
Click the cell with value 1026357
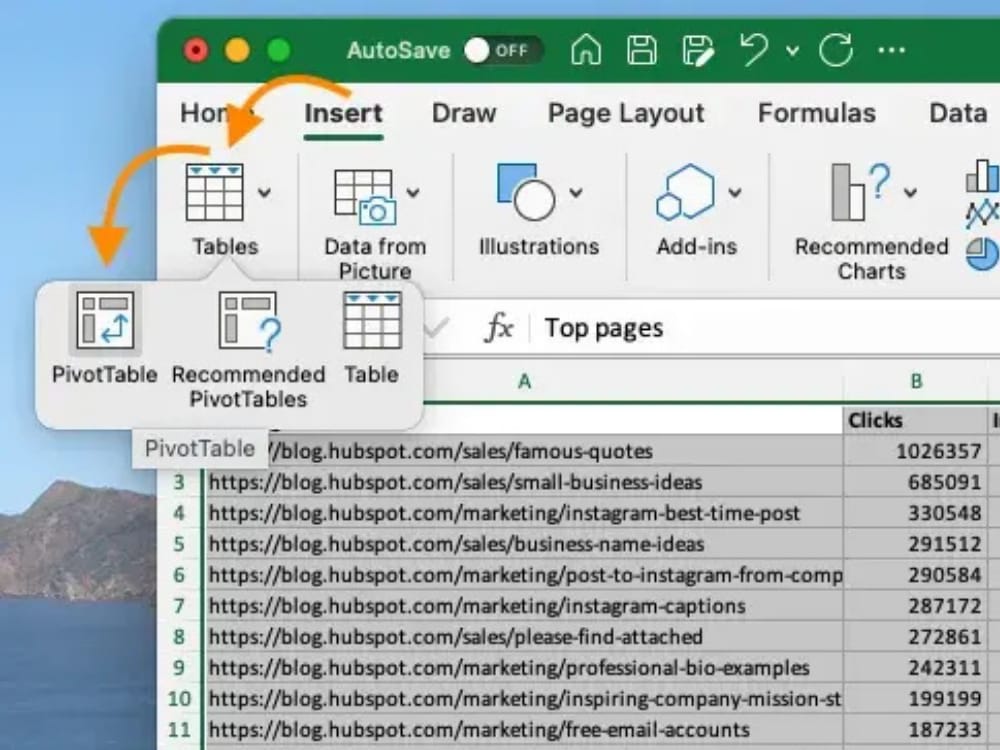tap(916, 452)
